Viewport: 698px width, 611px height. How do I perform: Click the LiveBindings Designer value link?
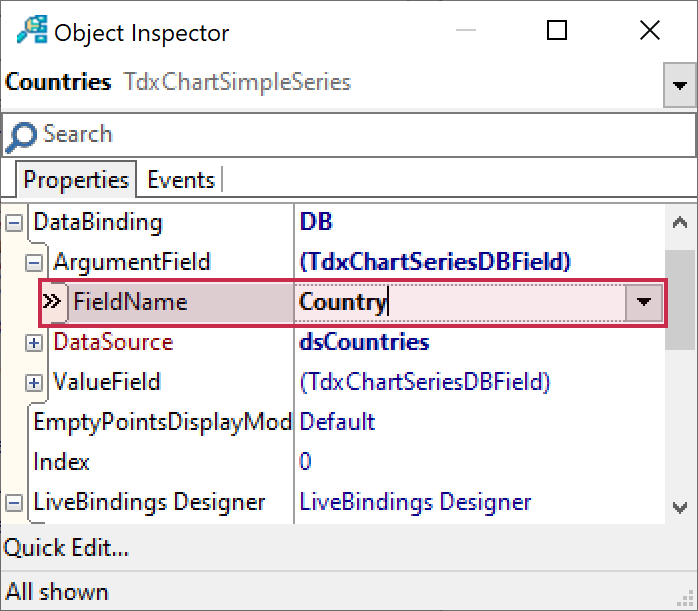(x=415, y=502)
